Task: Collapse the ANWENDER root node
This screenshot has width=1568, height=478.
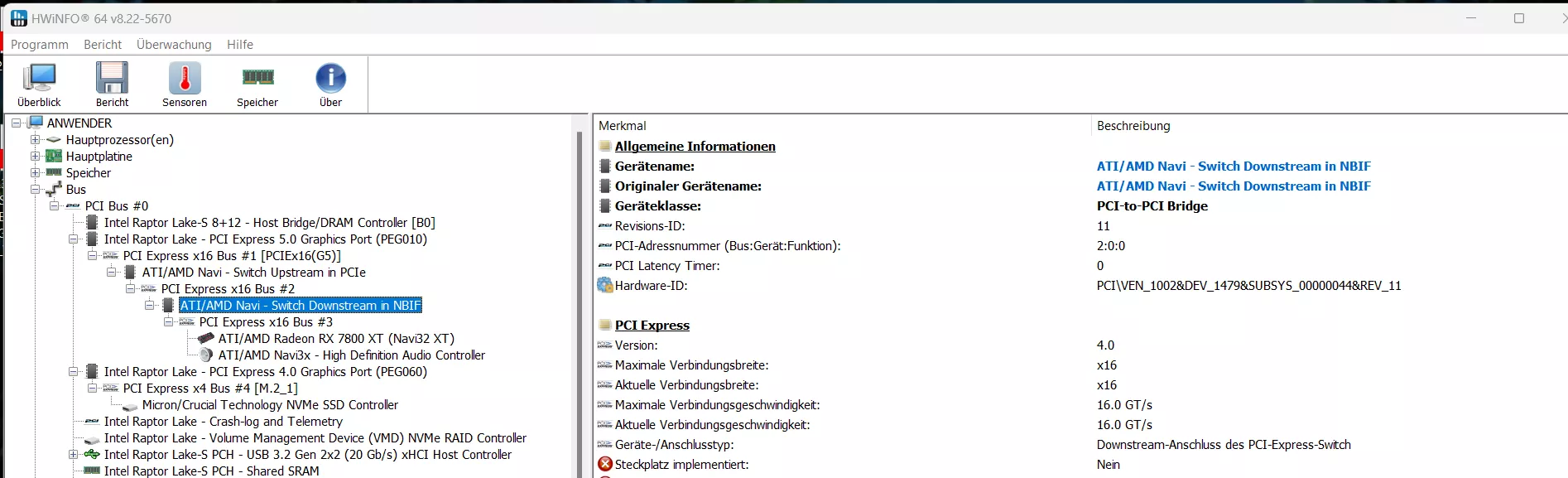Action: coord(16,123)
